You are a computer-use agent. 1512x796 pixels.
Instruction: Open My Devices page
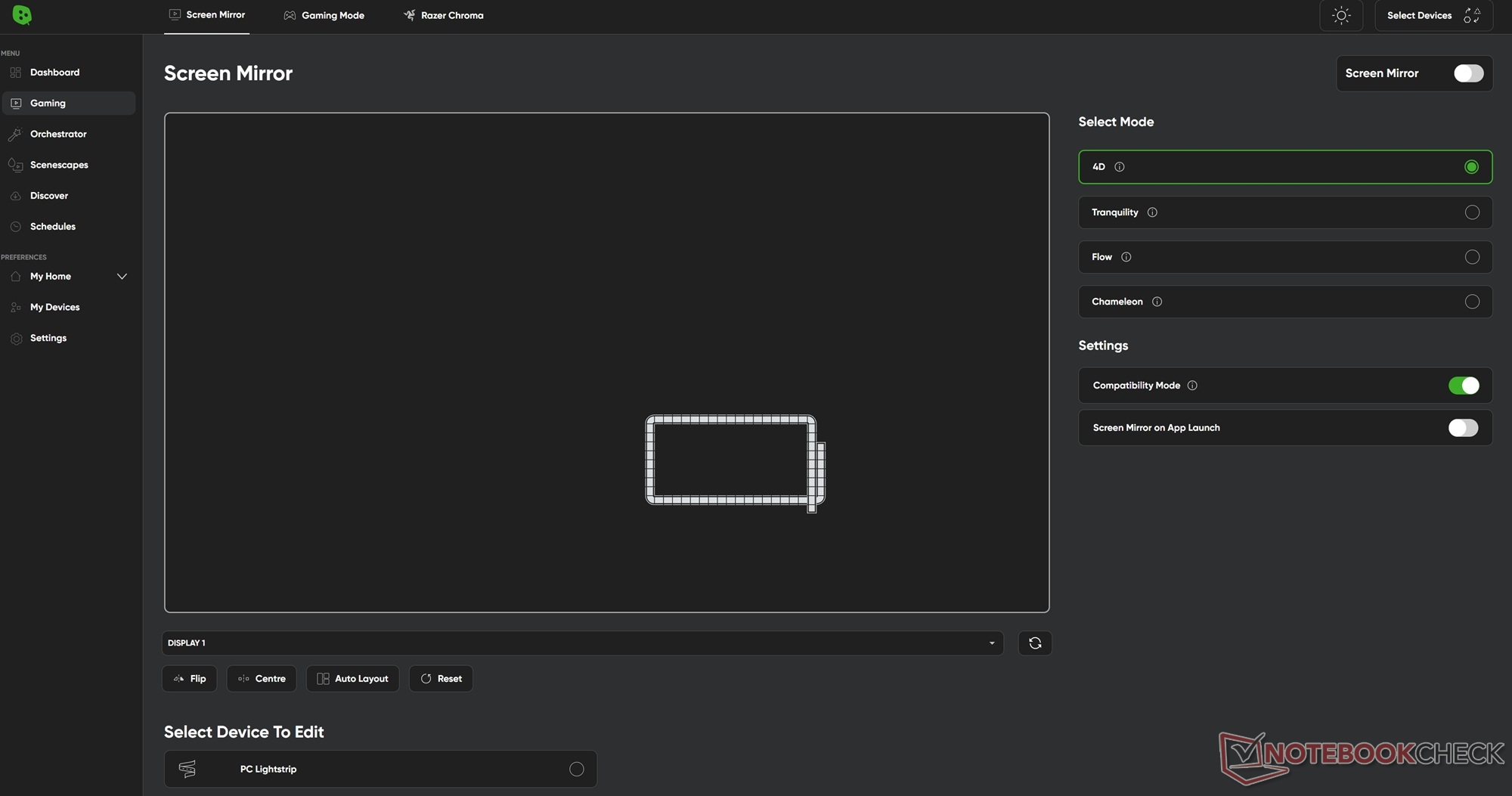pyautogui.click(x=69, y=308)
